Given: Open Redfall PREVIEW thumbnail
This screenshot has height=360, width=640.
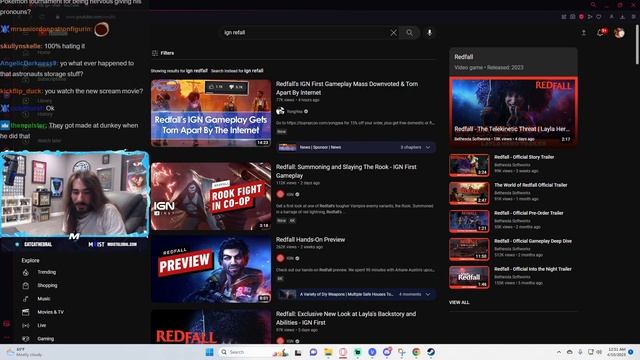Looking at the screenshot, I should [x=211, y=269].
